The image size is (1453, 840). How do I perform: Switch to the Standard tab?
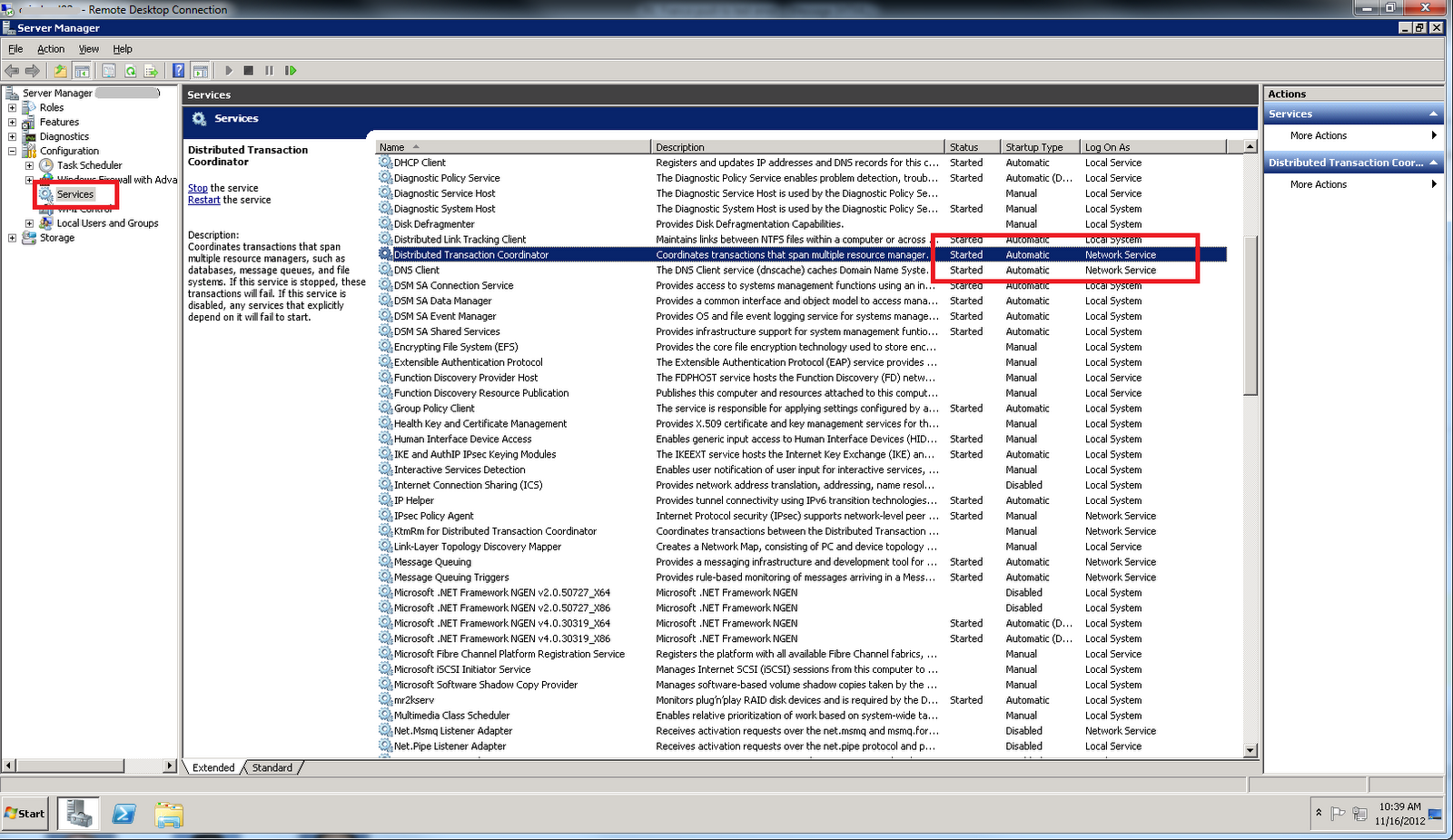click(x=272, y=768)
